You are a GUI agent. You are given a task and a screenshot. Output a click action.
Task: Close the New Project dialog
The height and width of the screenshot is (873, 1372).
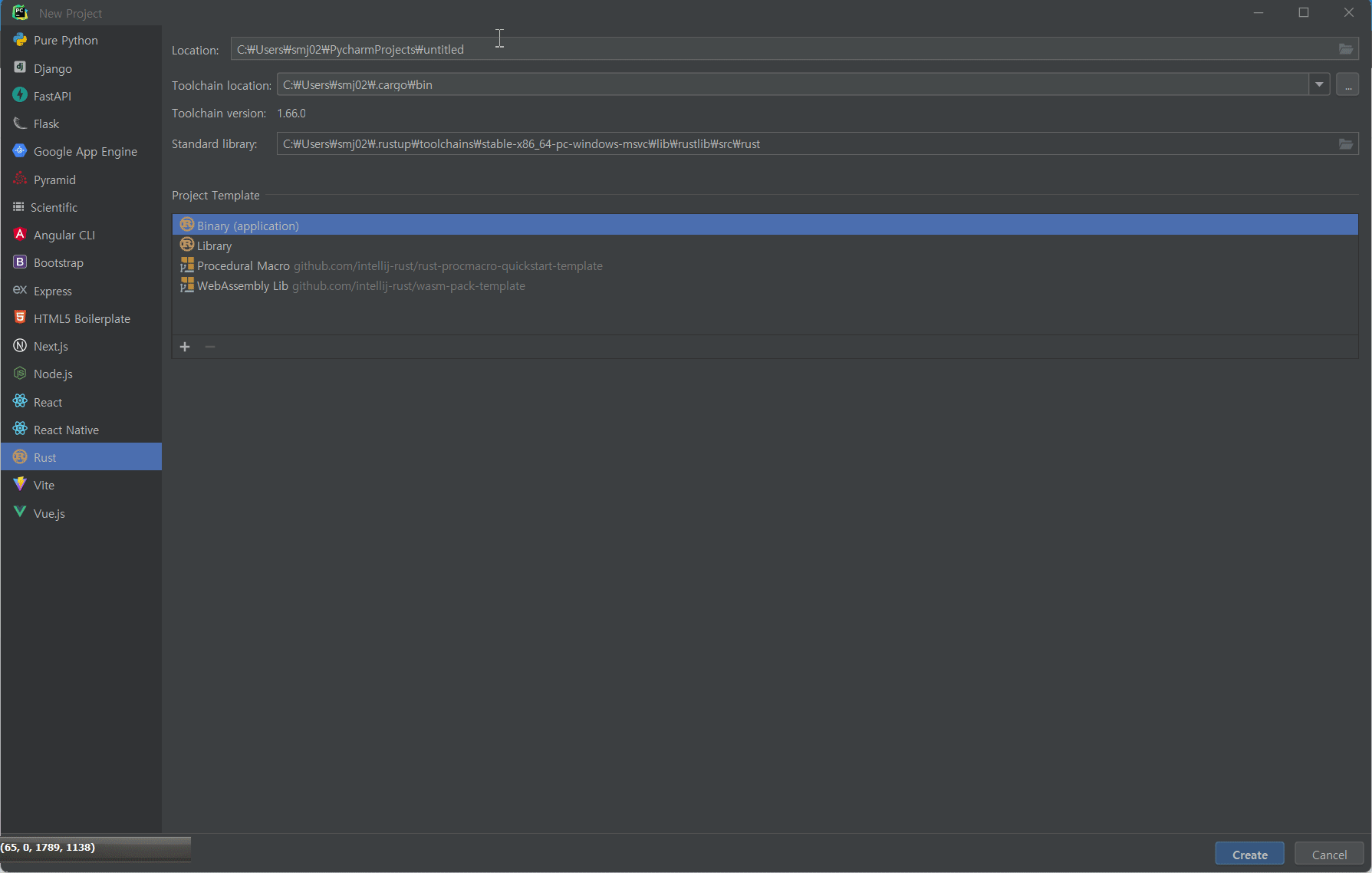click(x=1348, y=12)
